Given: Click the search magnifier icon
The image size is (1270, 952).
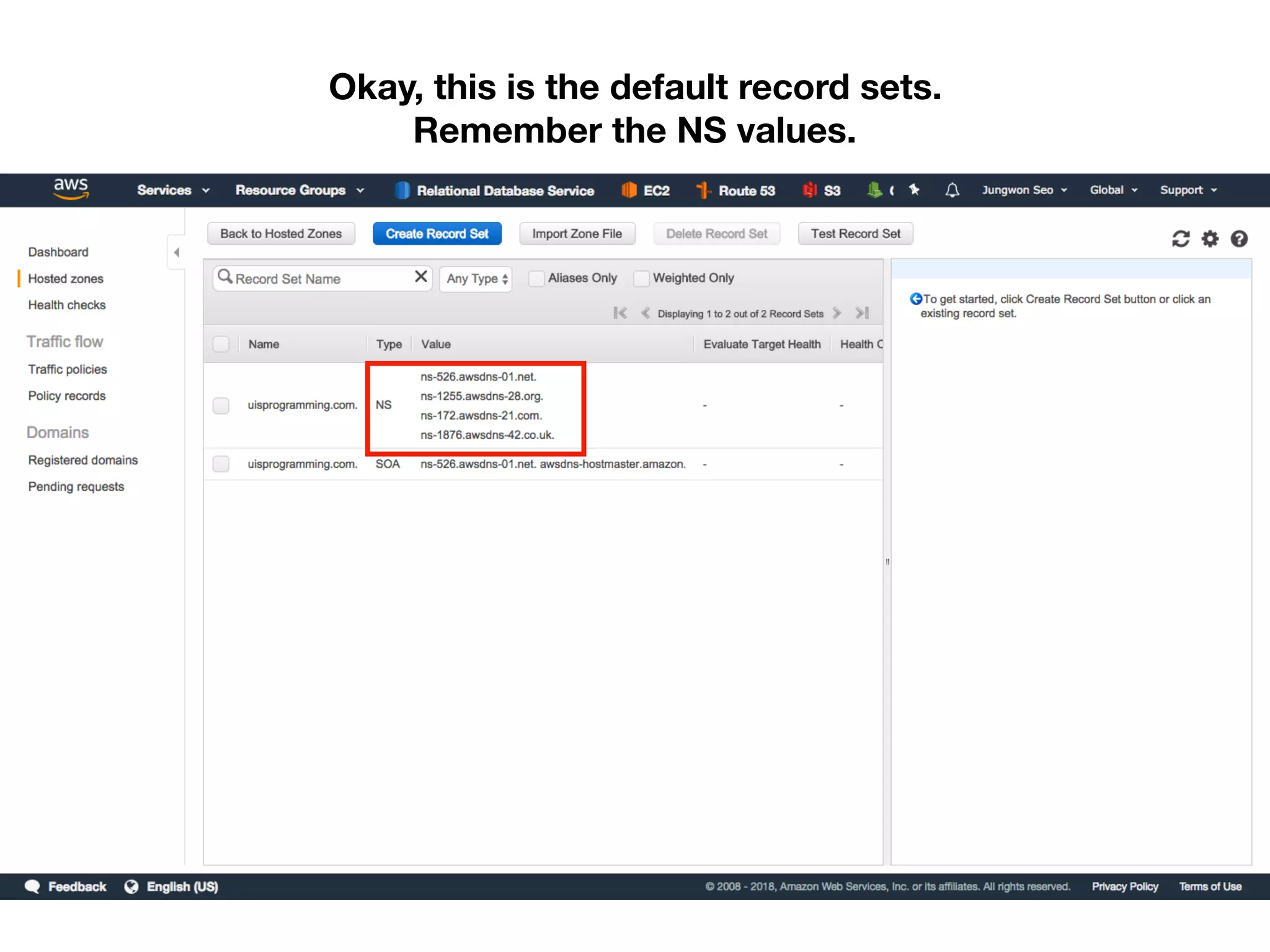Looking at the screenshot, I should pos(224,276).
